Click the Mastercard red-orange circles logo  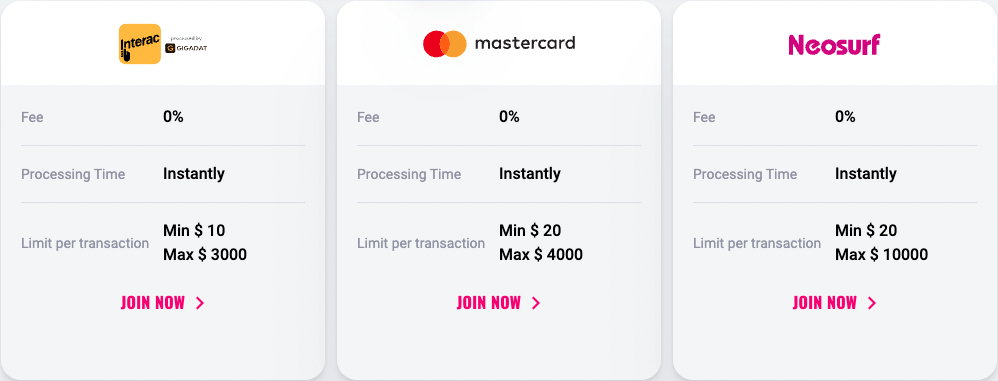point(445,44)
